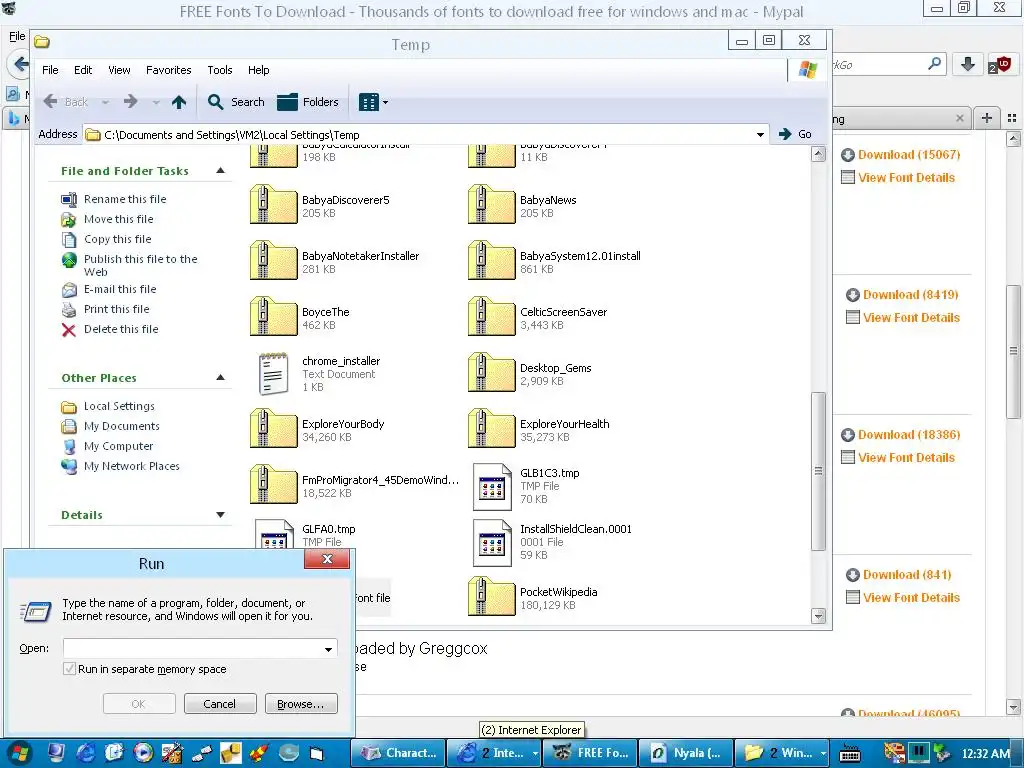Open the Tools menu

tap(219, 70)
